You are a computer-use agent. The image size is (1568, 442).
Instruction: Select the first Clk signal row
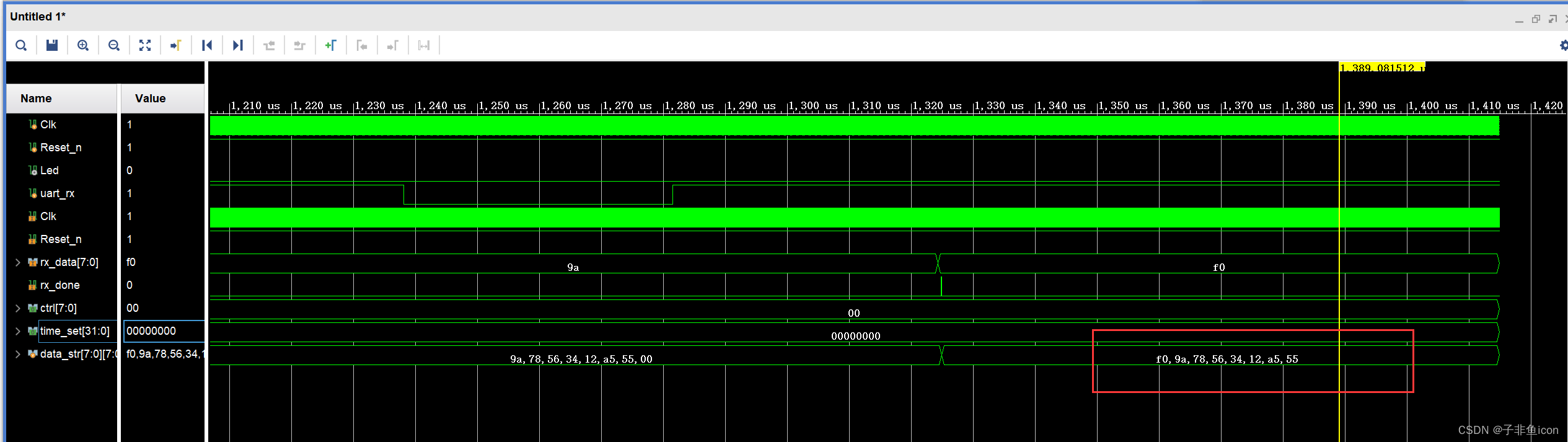click(x=48, y=125)
